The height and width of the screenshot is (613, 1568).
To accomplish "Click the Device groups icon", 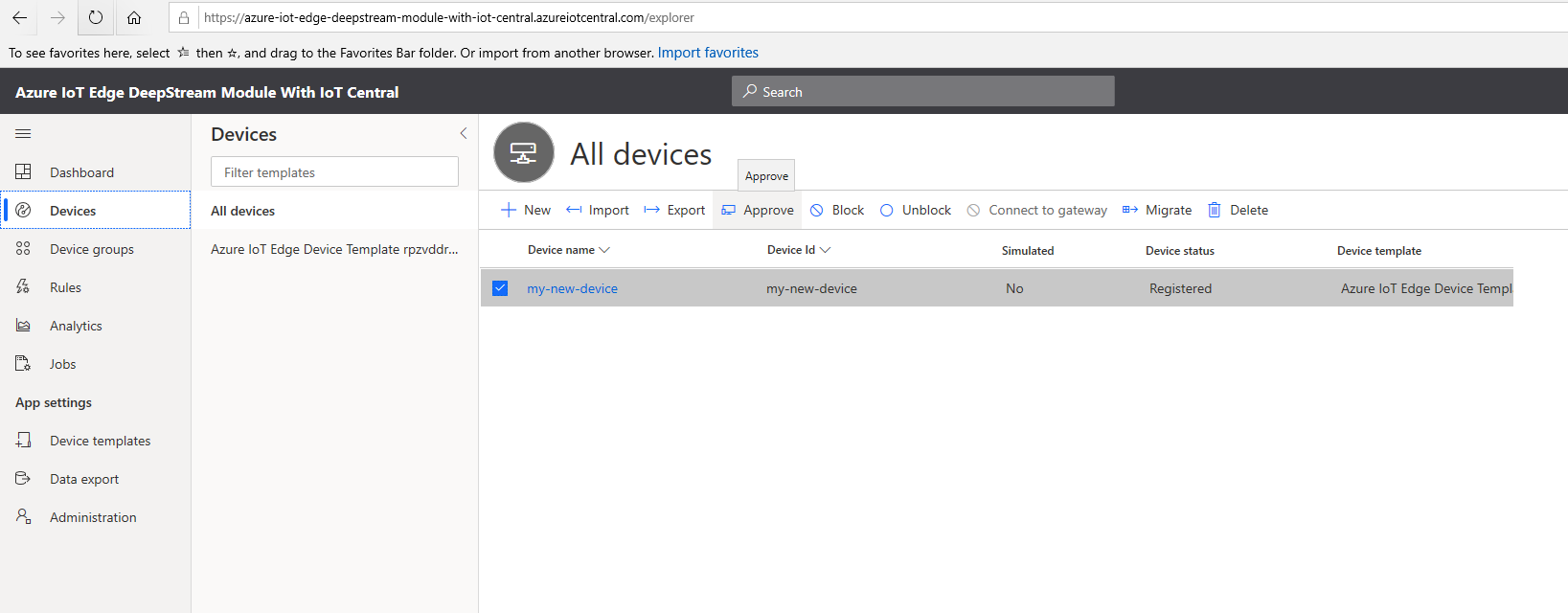I will coord(23,248).
